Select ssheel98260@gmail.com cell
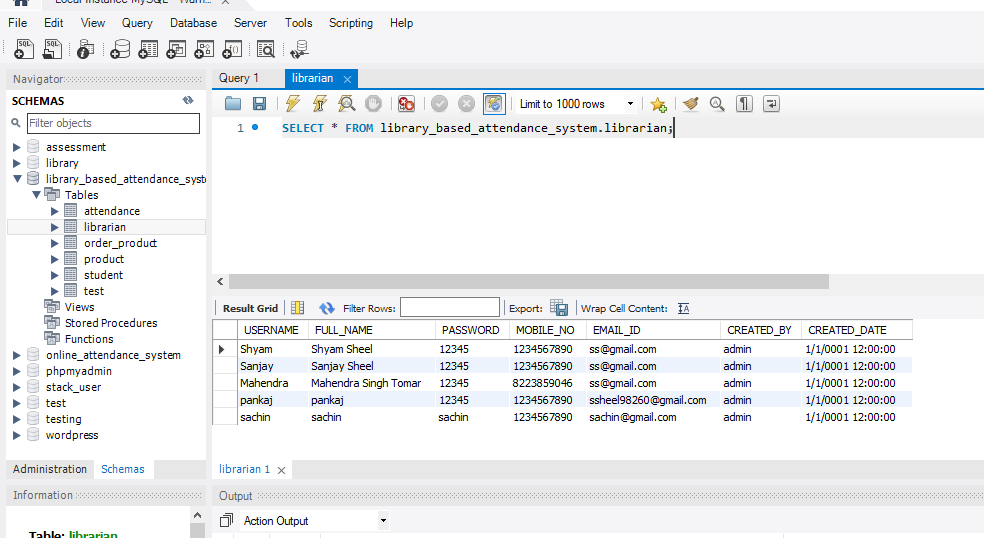 [653, 400]
